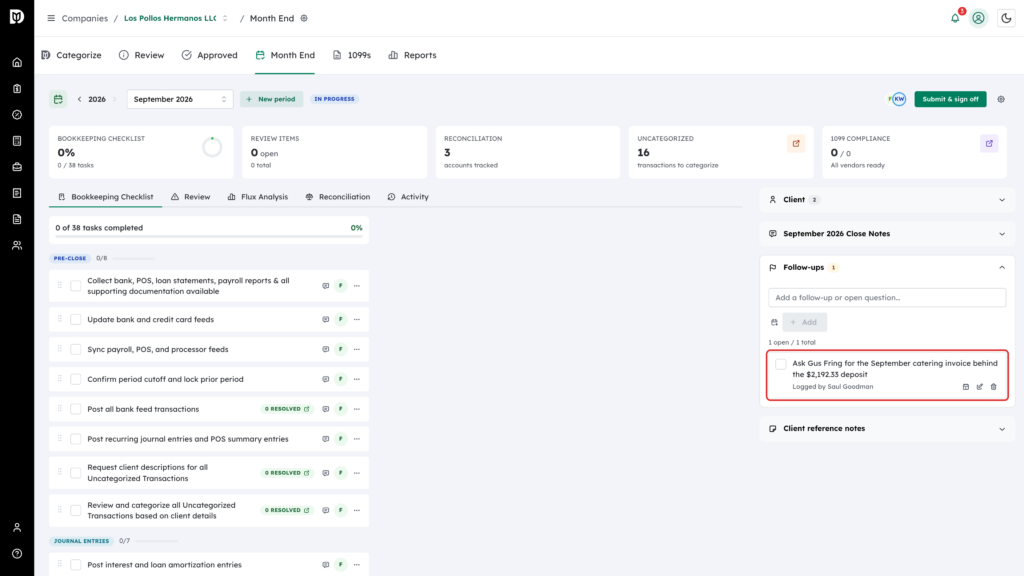This screenshot has width=1024, height=576.
Task: Collapse the Follow-ups panel
Action: tap(887, 268)
